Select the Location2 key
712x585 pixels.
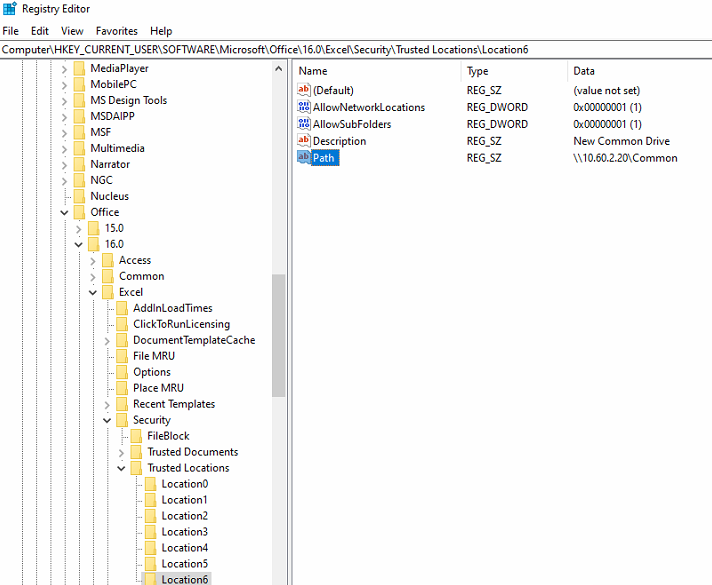pos(184,516)
